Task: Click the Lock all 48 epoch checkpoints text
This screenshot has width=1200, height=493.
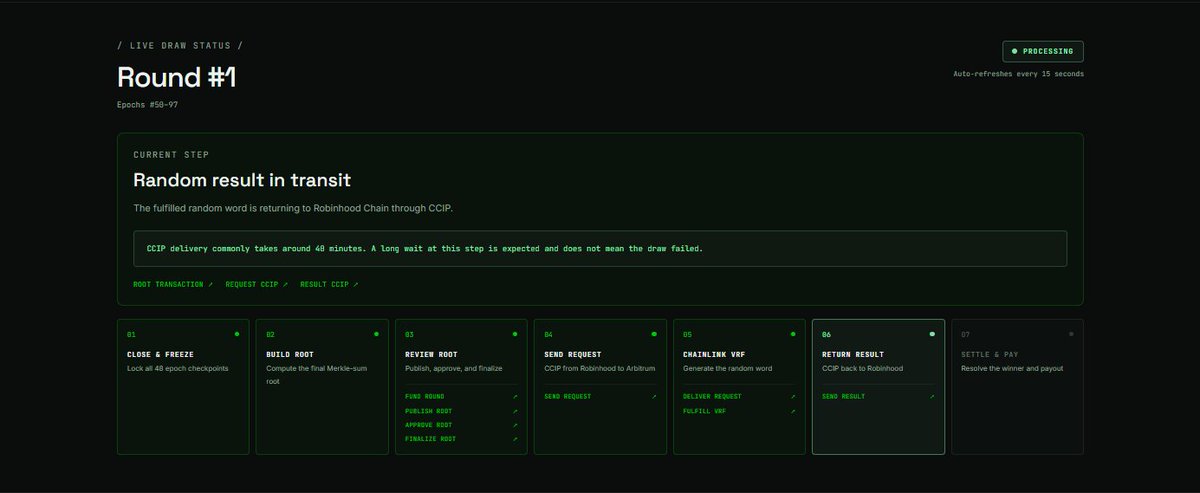Action: click(x=178, y=369)
